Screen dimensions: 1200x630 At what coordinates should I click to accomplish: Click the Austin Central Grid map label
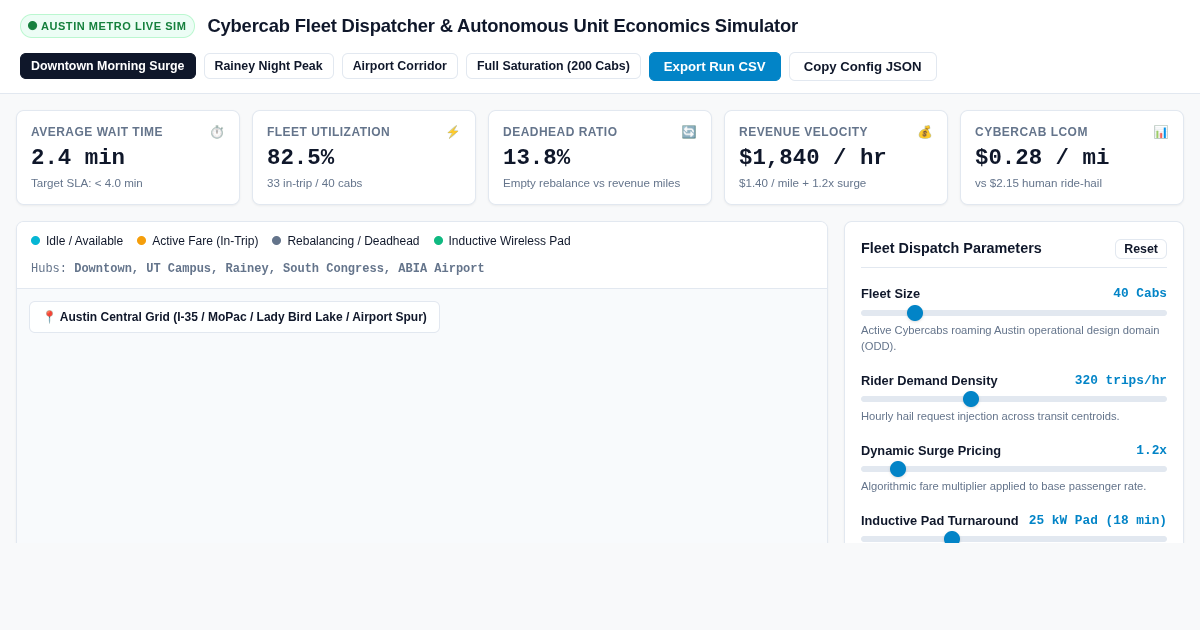pyautogui.click(x=235, y=317)
